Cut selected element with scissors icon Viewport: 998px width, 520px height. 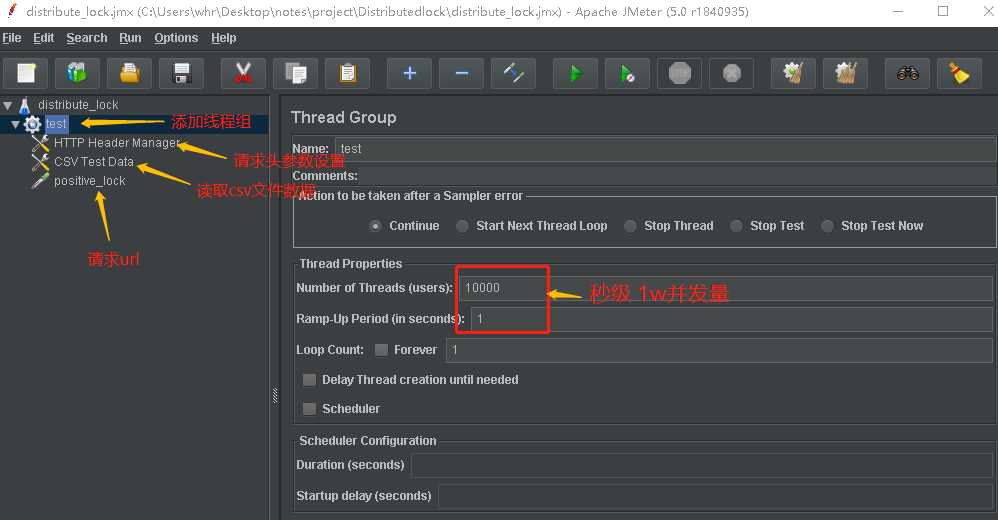(243, 73)
